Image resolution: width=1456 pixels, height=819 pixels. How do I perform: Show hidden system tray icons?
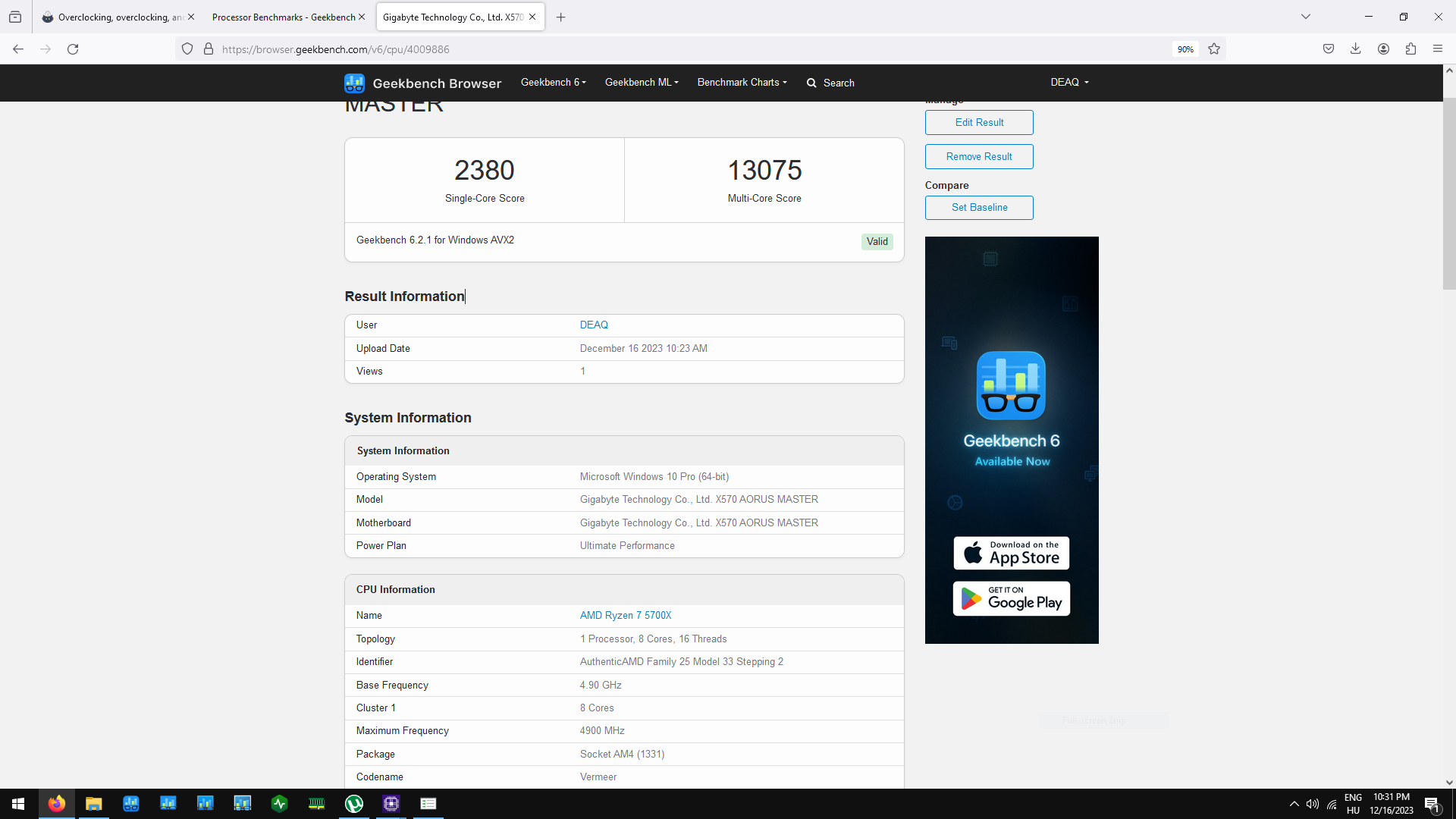tap(1294, 804)
